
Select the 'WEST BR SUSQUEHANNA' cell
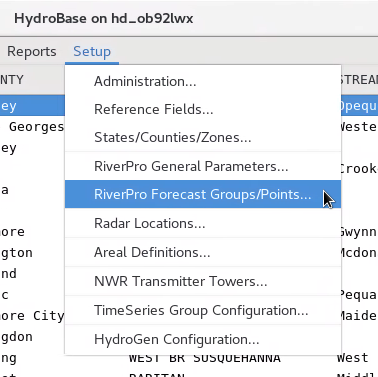coord(205,358)
